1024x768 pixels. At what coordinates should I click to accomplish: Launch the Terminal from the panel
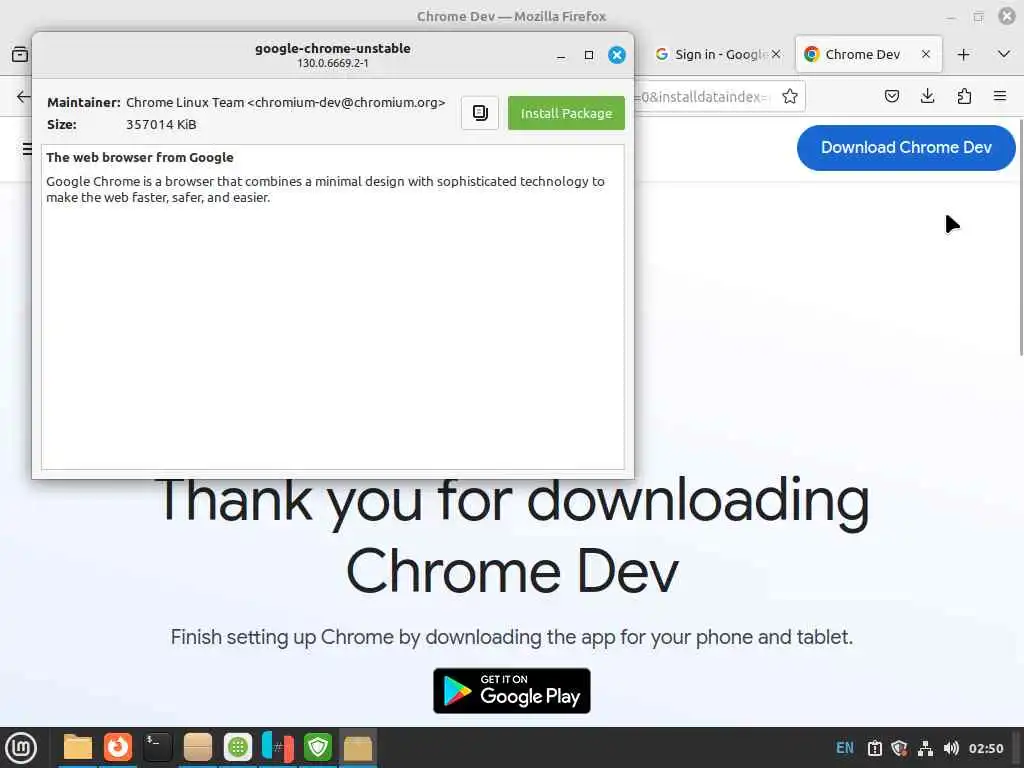click(157, 747)
